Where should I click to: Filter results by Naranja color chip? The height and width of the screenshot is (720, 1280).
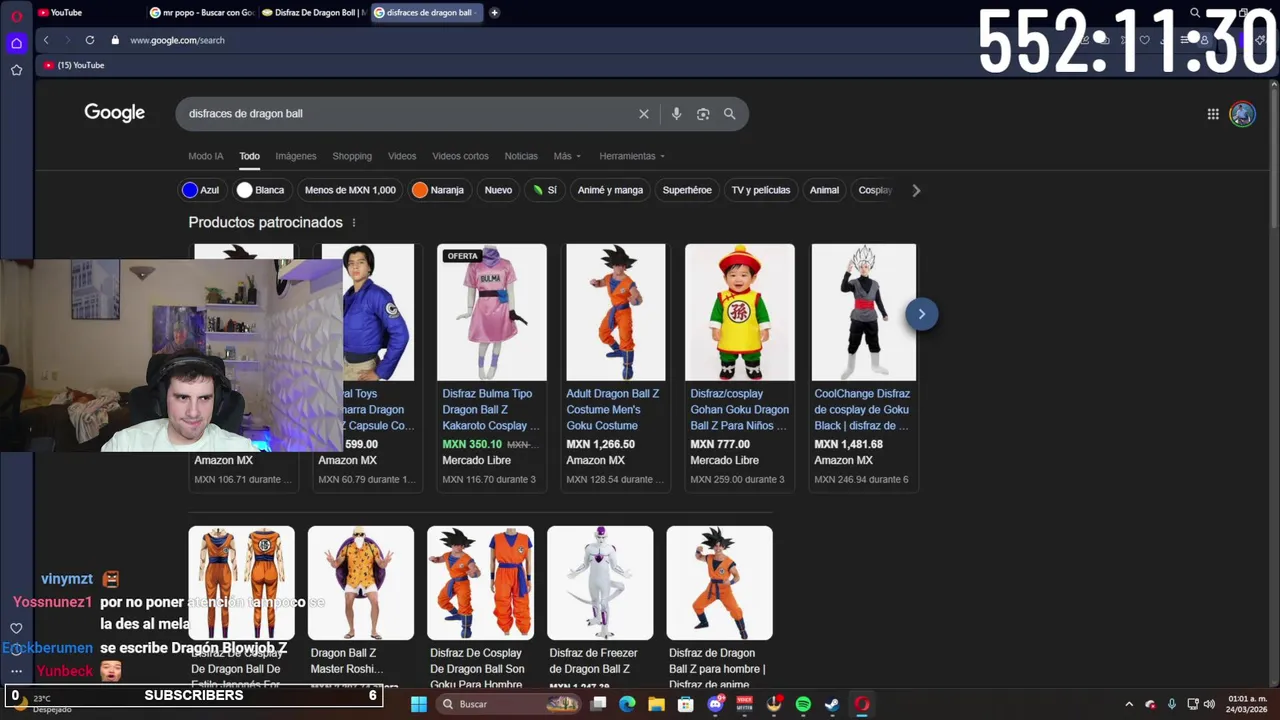click(438, 190)
